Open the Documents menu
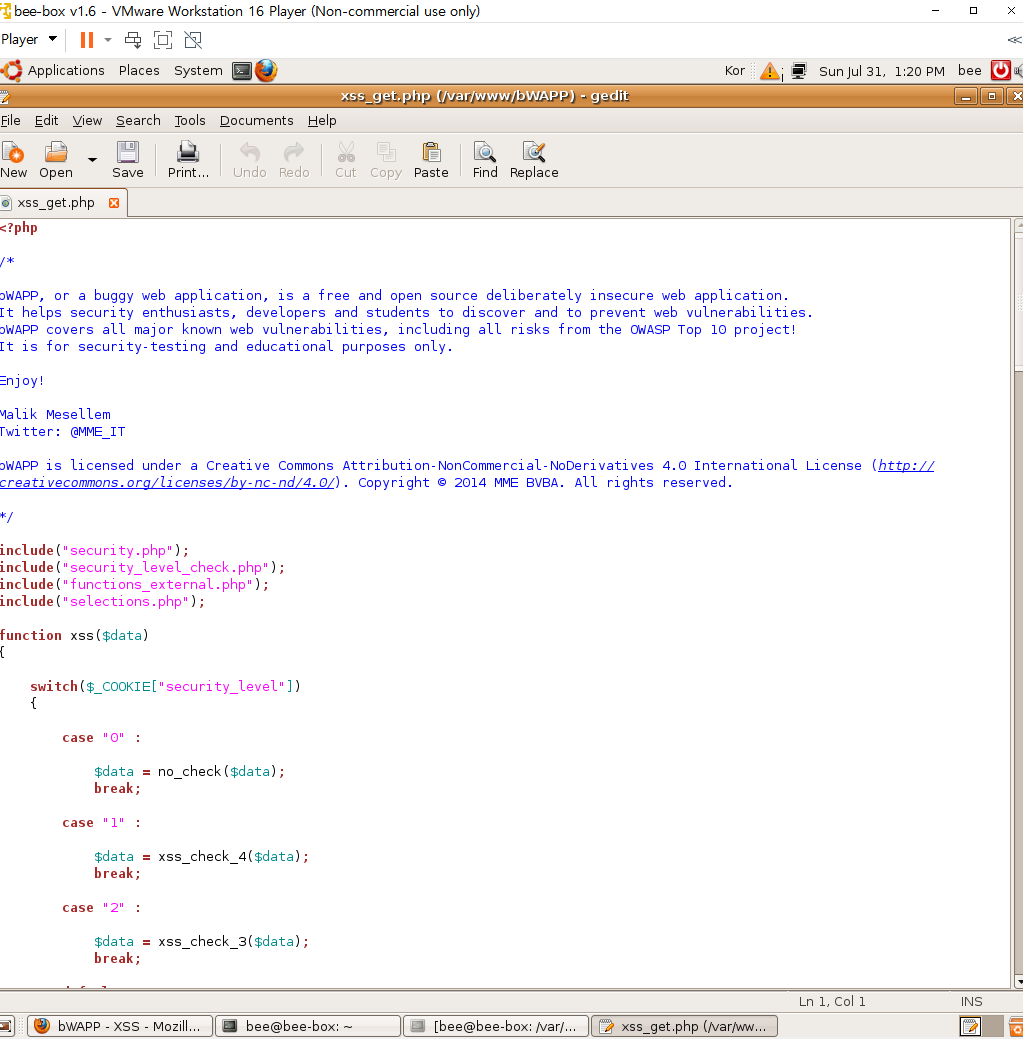 pyautogui.click(x=256, y=121)
